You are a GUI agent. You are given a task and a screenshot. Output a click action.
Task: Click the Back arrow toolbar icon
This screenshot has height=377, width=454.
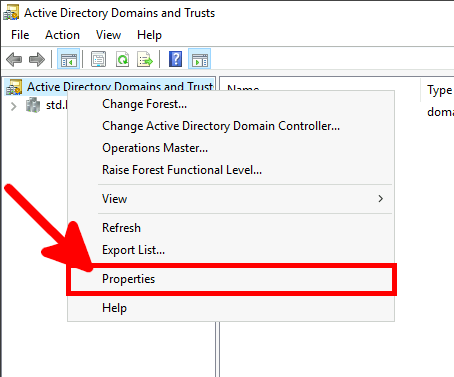pyautogui.click(x=14, y=59)
